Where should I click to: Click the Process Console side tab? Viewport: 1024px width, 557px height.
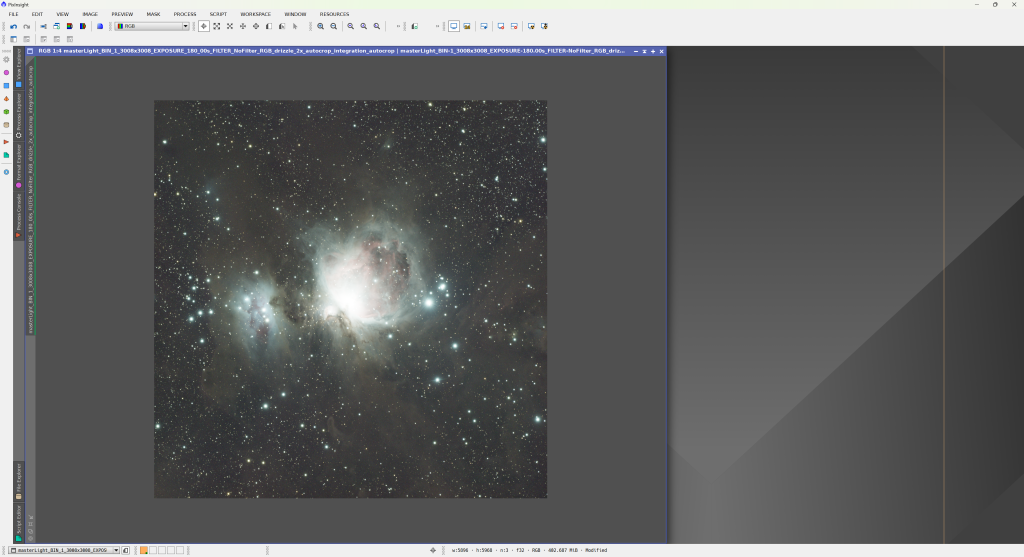[18, 215]
